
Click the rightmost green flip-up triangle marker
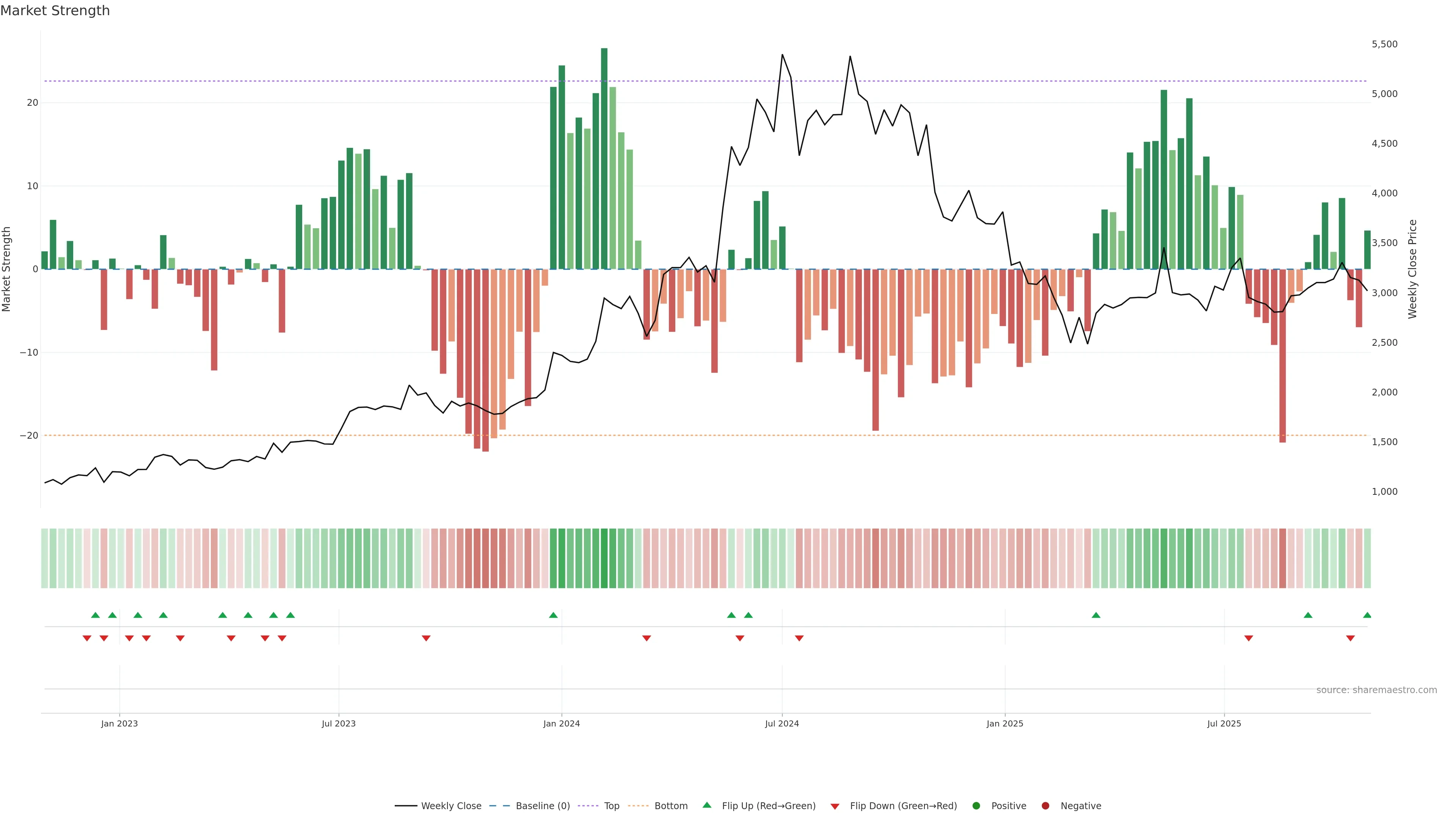[x=1367, y=615]
